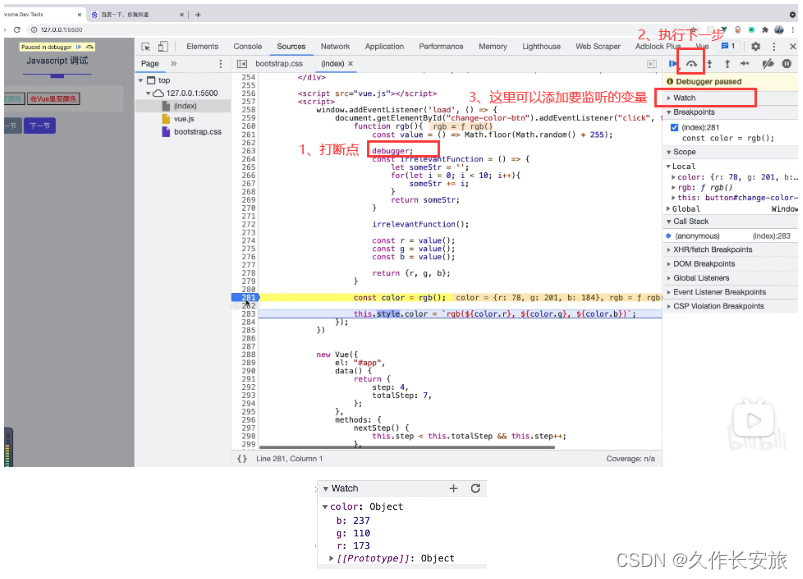The image size is (803, 579).
Task: Toggle the device toolbar icon
Action: click(163, 47)
